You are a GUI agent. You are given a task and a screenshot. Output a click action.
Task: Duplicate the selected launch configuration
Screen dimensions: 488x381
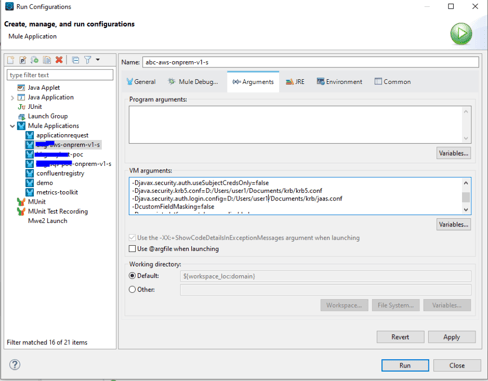tap(47, 60)
